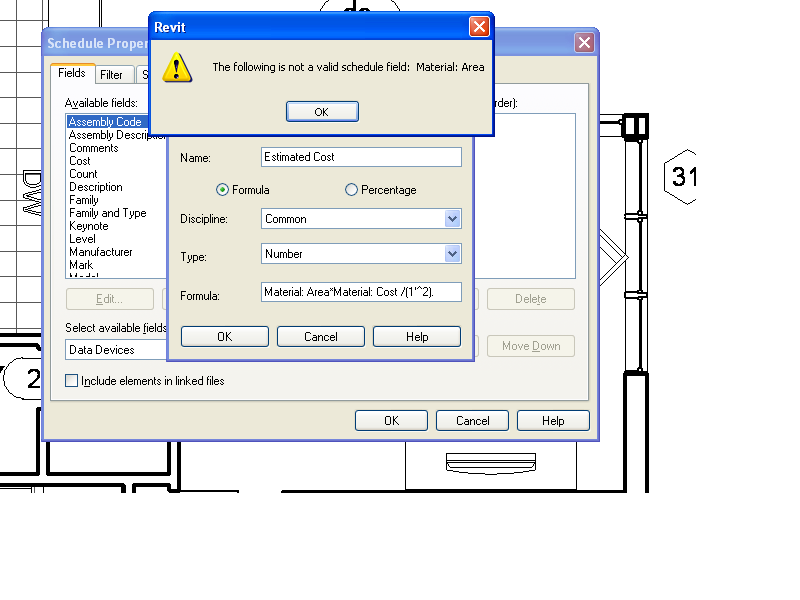Click the Formula input field
This screenshot has width=800, height=600.
361,292
